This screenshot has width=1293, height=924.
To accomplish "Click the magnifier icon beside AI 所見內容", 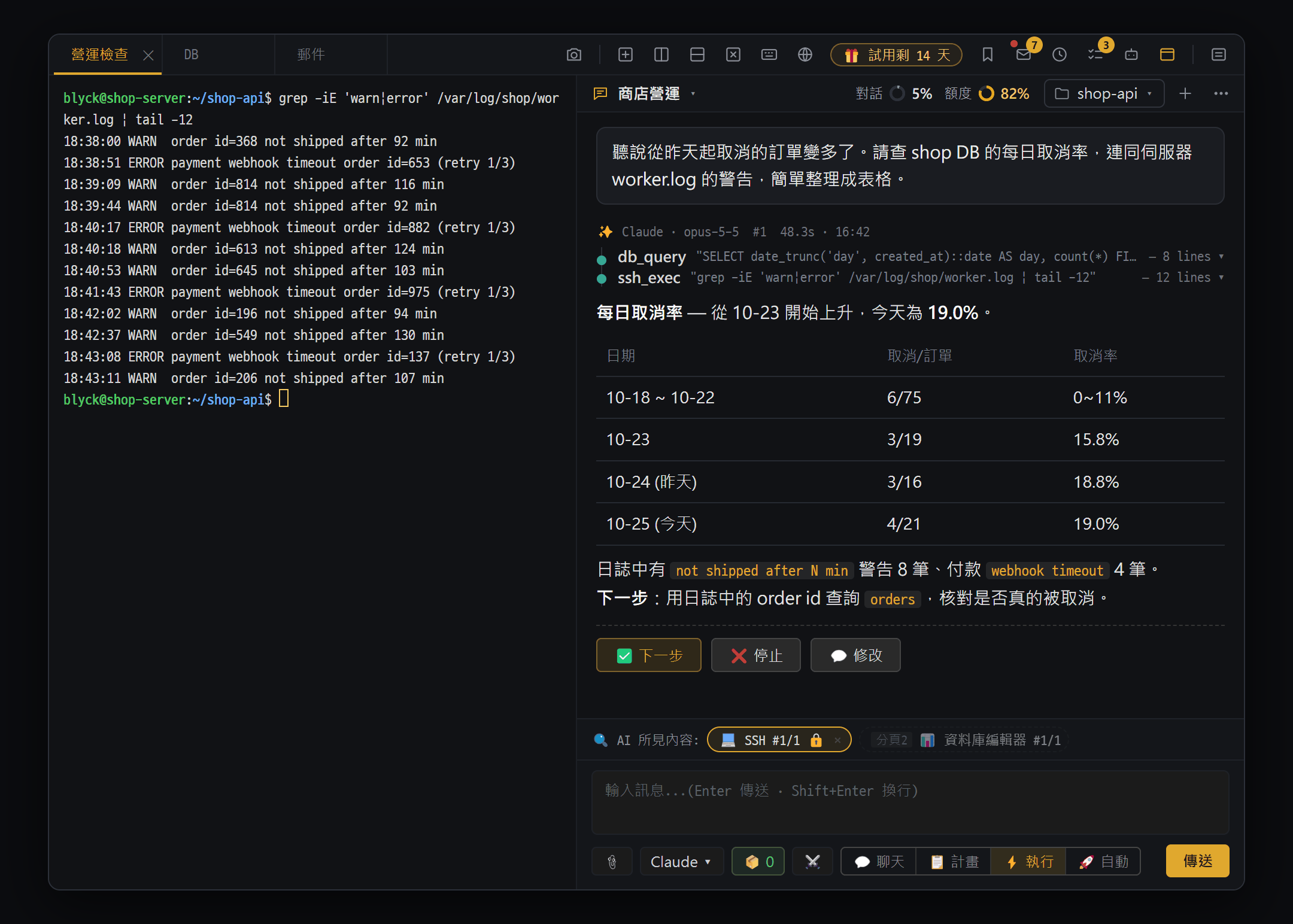I will (600, 740).
